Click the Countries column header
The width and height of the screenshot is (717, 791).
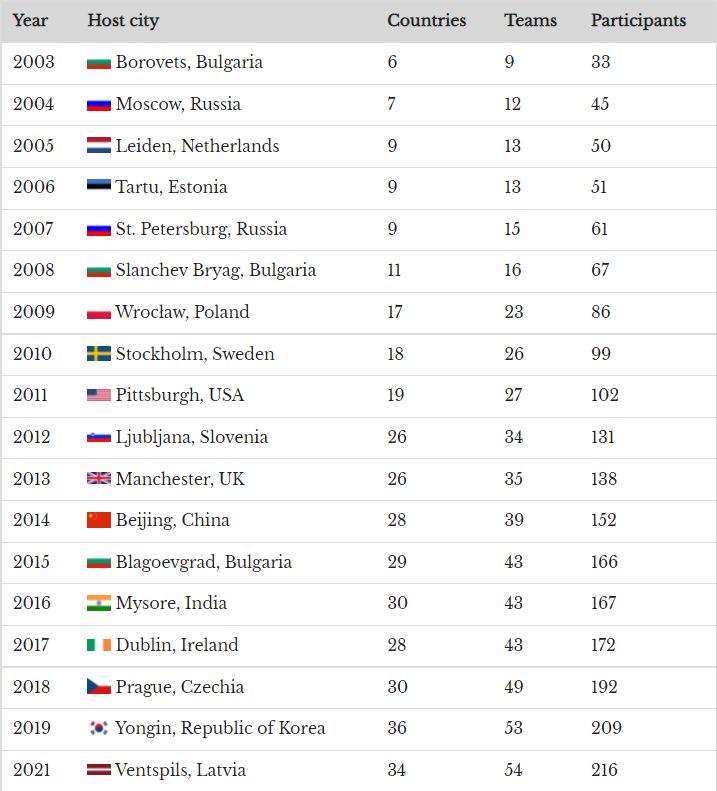tap(427, 21)
